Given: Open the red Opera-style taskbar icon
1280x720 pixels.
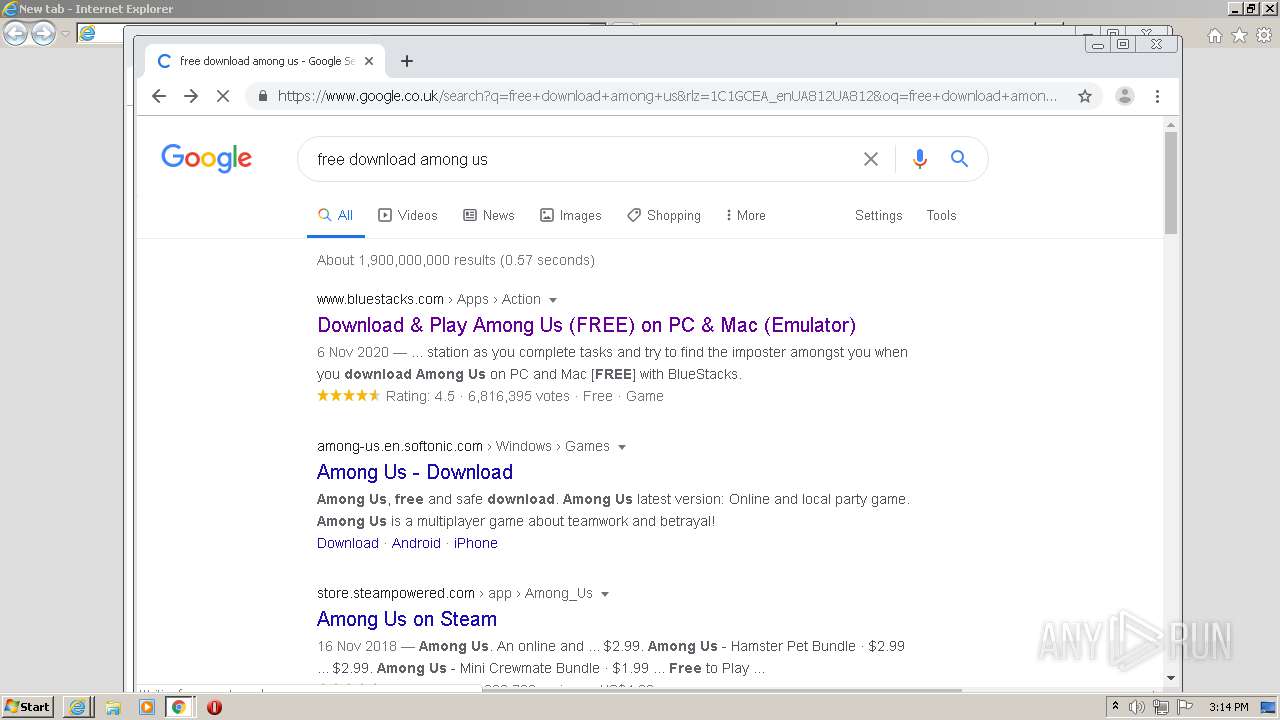Looking at the screenshot, I should click(214, 707).
